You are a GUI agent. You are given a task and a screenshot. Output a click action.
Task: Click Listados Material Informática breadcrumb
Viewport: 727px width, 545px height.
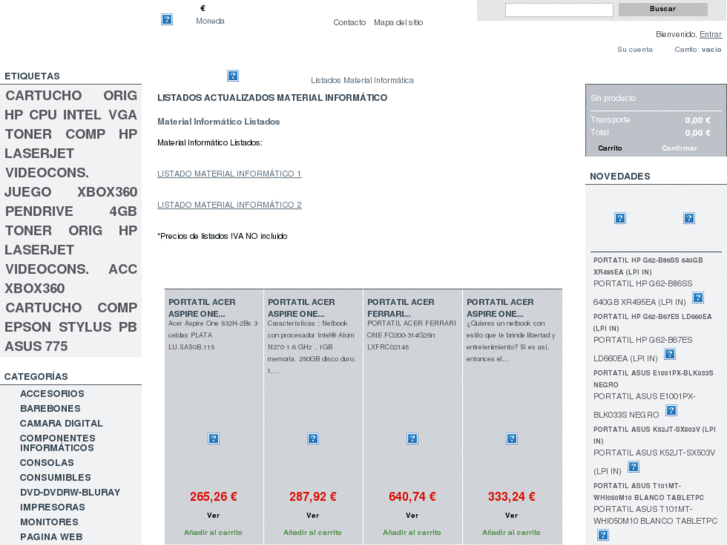(x=362, y=80)
